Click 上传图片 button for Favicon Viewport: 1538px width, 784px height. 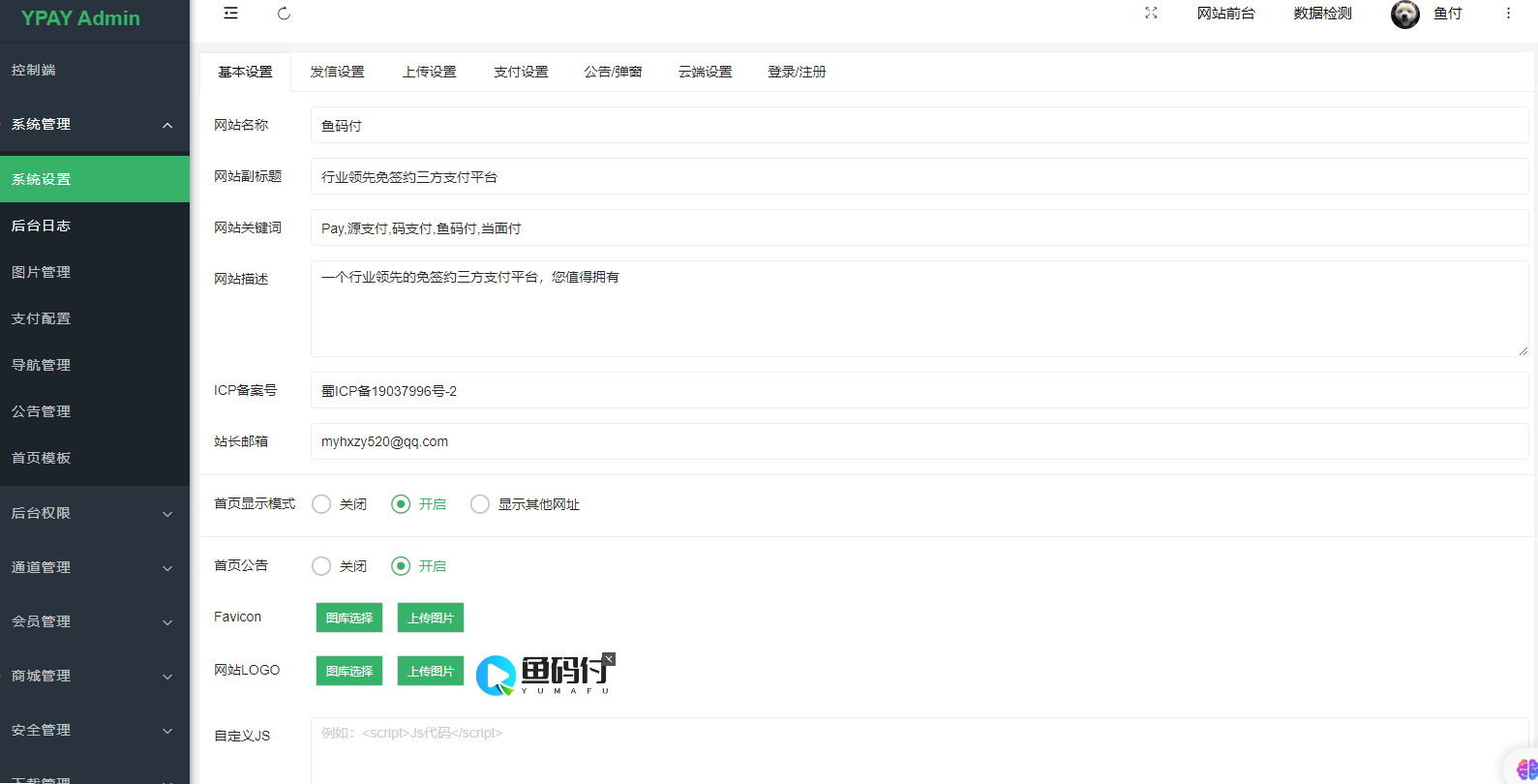pos(431,618)
